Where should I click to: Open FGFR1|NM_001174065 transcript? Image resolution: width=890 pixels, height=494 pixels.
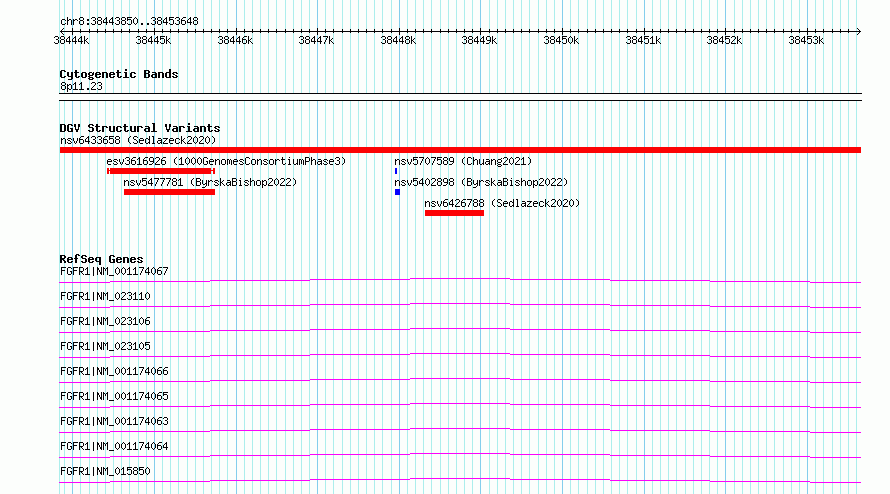pos(114,396)
